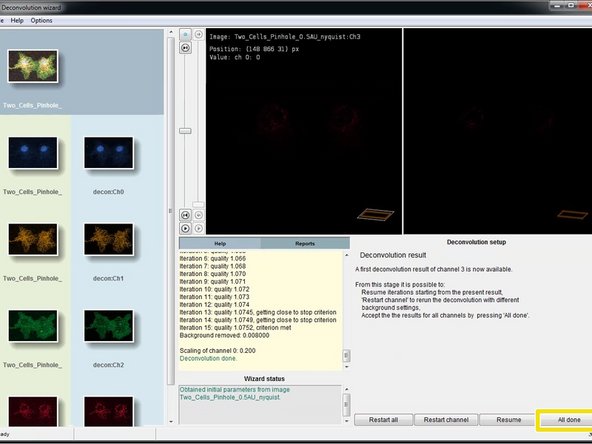Image resolution: width=592 pixels, height=444 pixels.
Task: Click the Wizard status scrollbar thumb
Action: click(346, 404)
